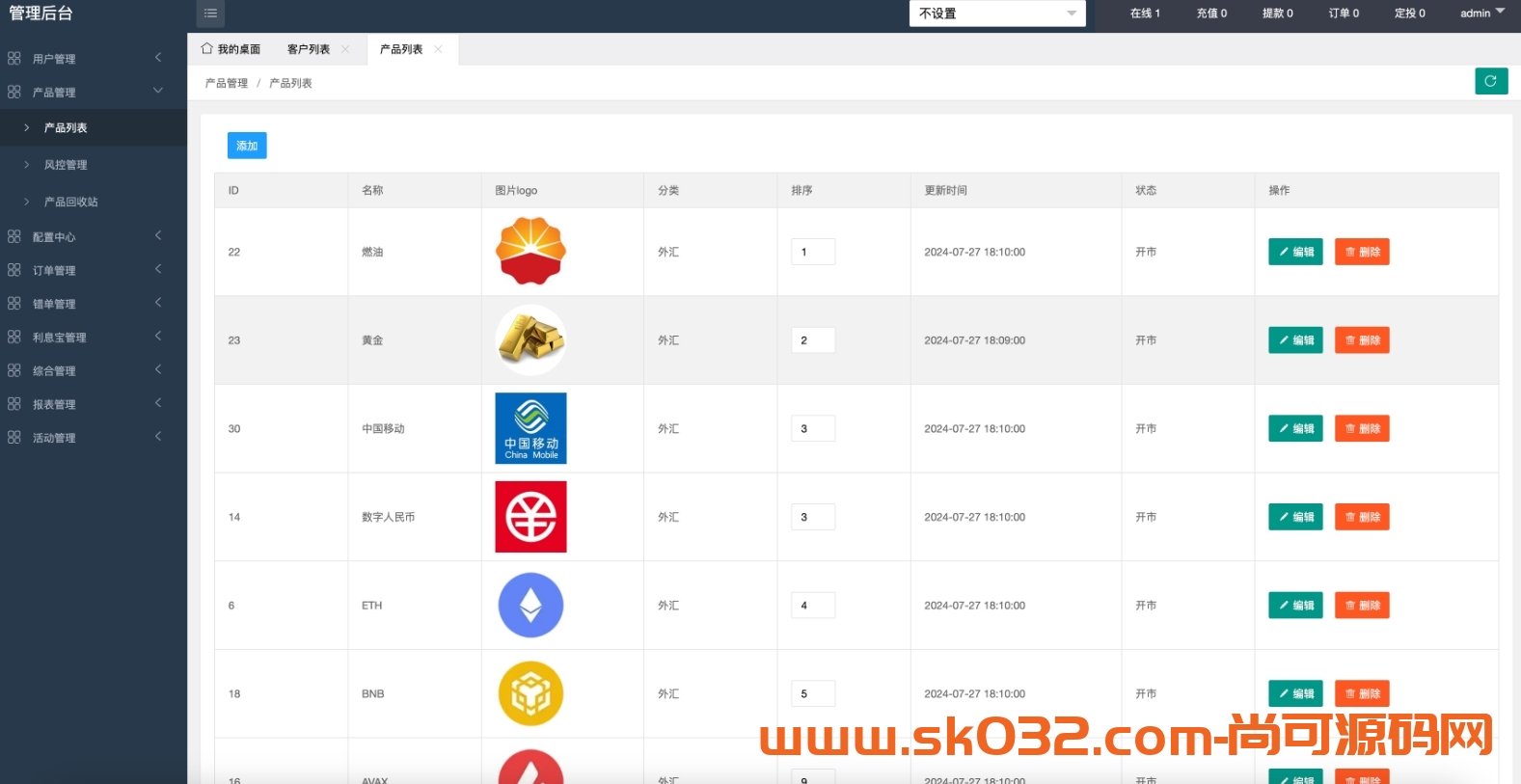Select 风控管理 in the sidebar submenu

tap(94, 165)
